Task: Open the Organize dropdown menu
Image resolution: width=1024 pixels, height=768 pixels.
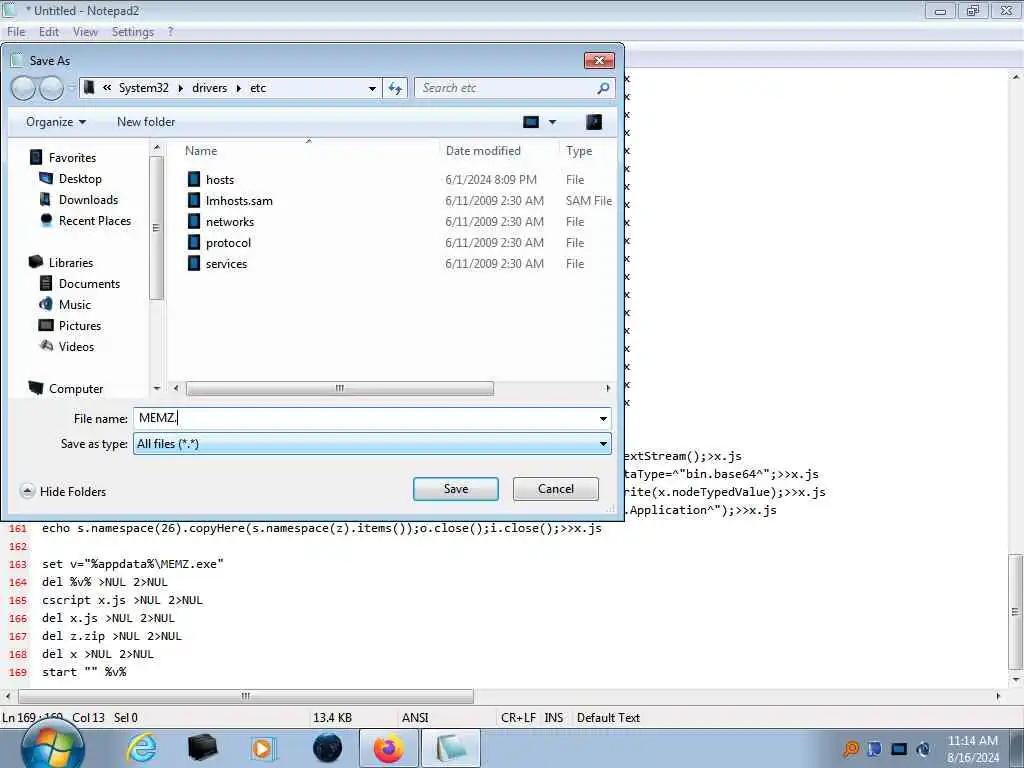Action: click(x=56, y=122)
